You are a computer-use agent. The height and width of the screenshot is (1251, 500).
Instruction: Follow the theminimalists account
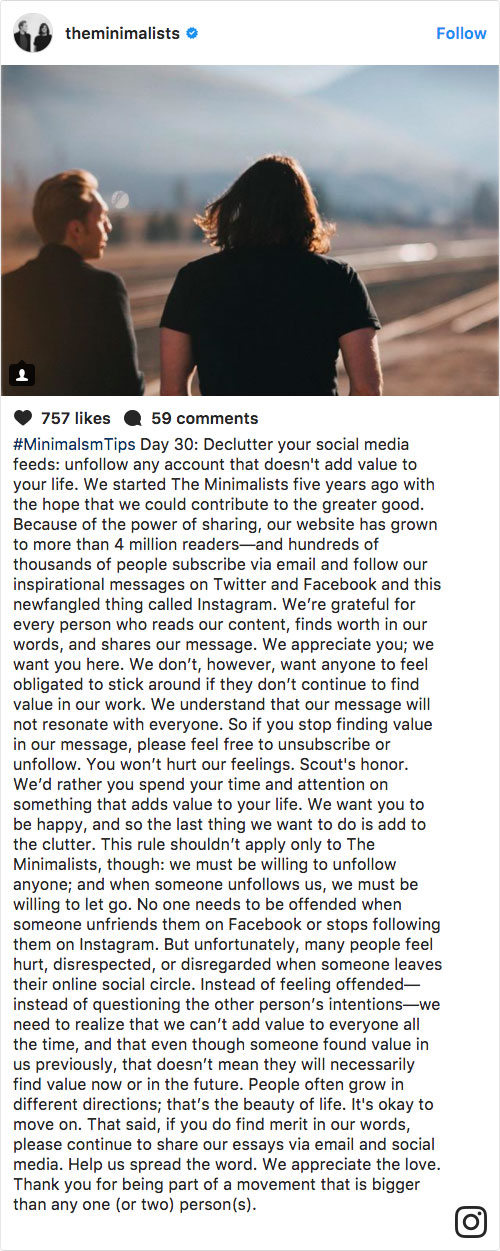pos(461,33)
